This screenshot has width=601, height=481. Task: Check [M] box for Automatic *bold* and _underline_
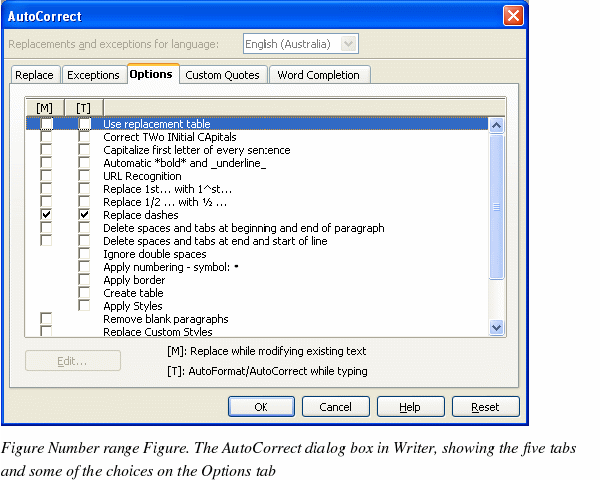coord(47,163)
